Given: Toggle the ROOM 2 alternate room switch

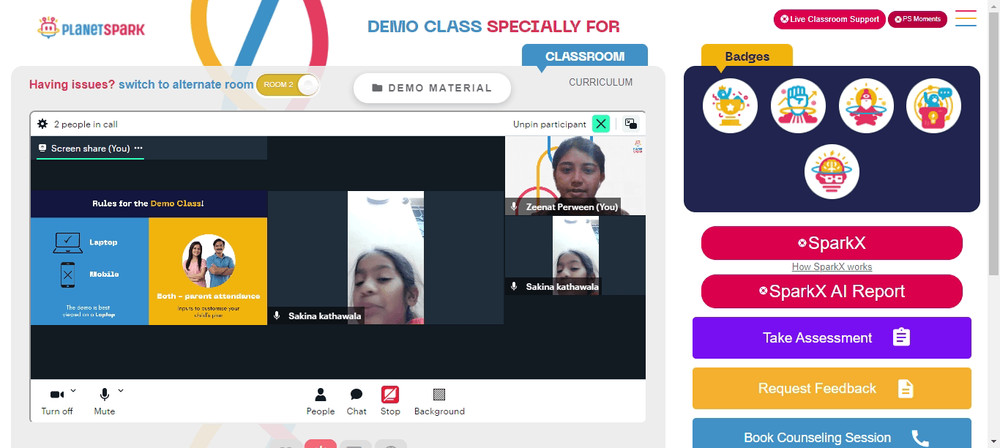Looking at the screenshot, I should click(288, 85).
